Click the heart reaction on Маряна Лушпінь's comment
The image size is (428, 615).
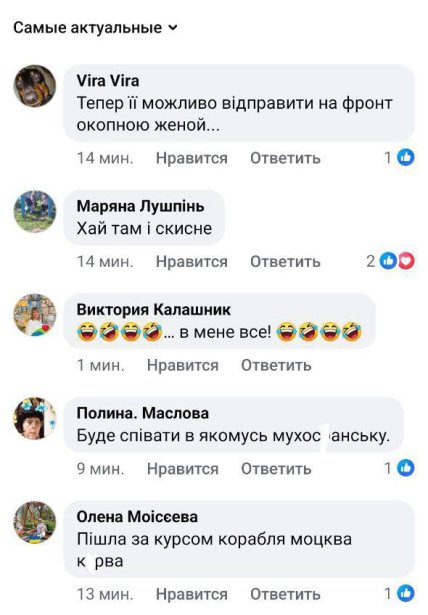(x=407, y=261)
